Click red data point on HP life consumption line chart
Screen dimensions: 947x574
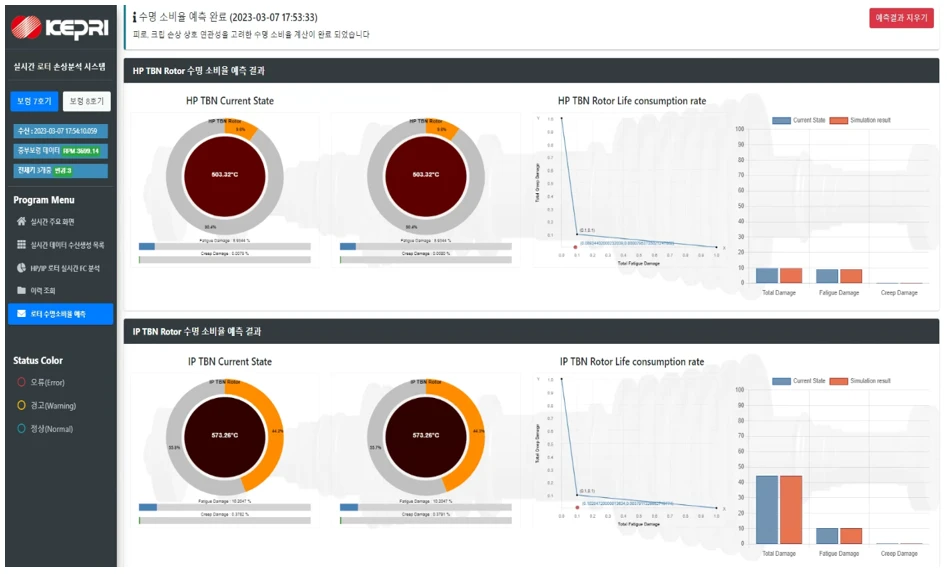pyautogui.click(x=575, y=247)
